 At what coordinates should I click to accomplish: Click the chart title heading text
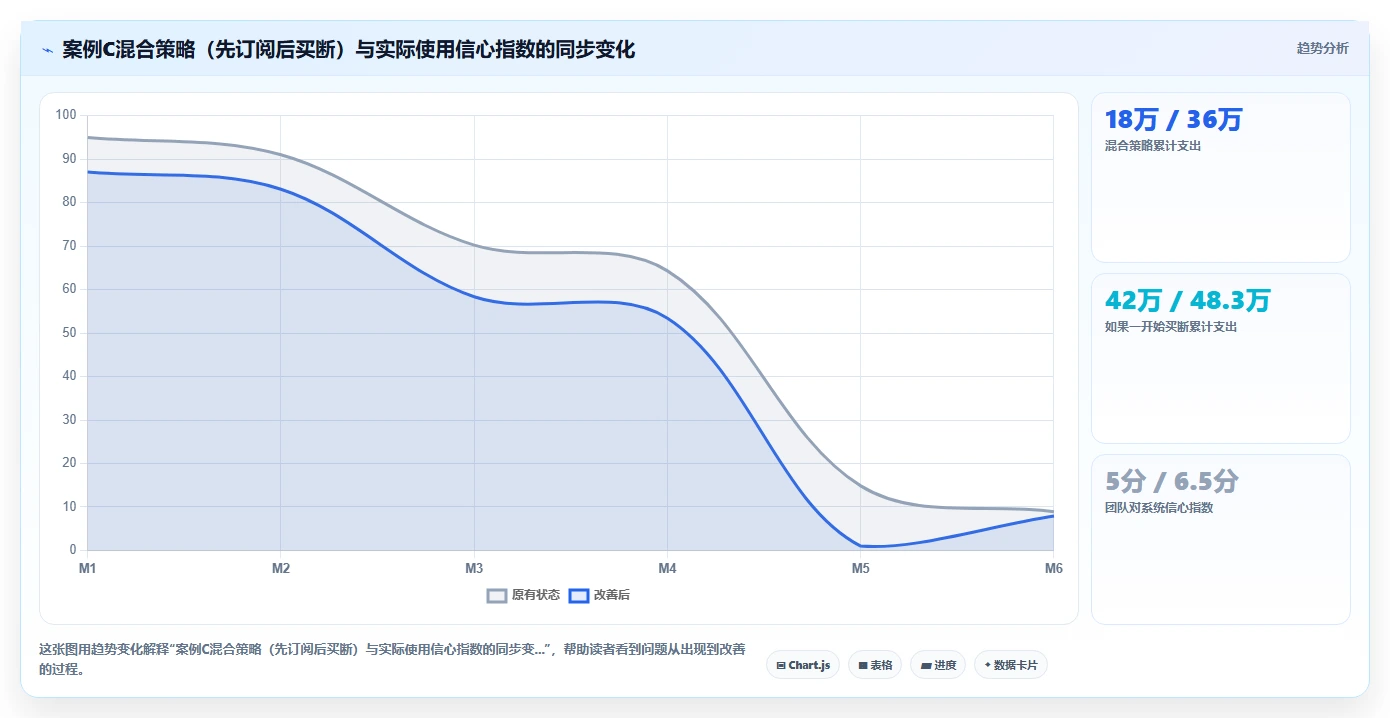pos(348,49)
